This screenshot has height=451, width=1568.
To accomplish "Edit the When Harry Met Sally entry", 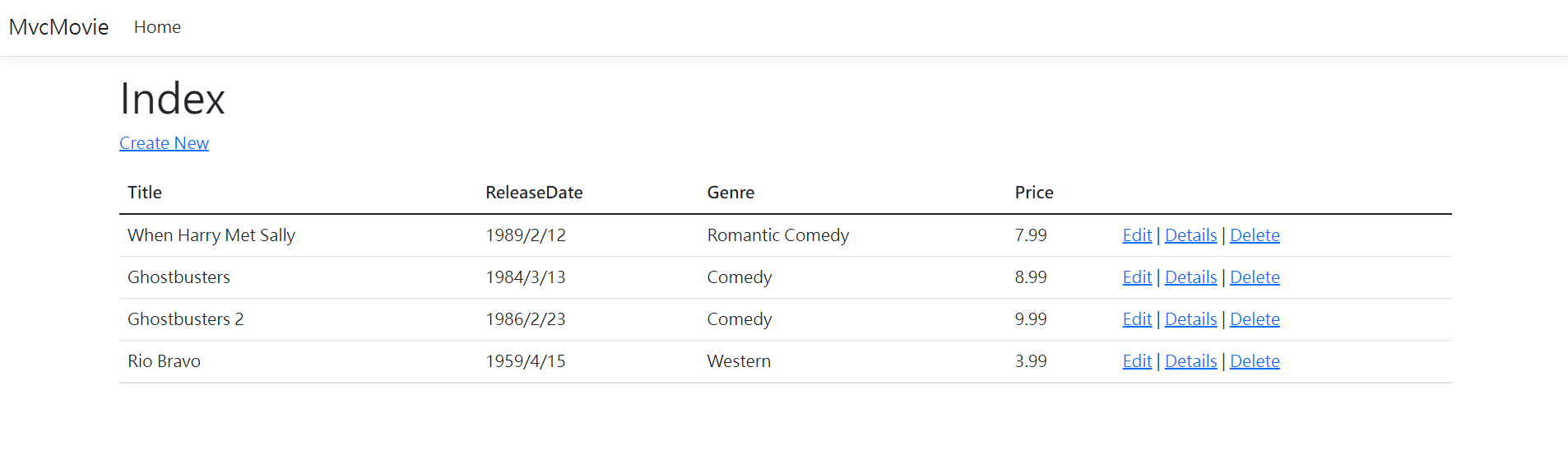I will pyautogui.click(x=1137, y=235).
